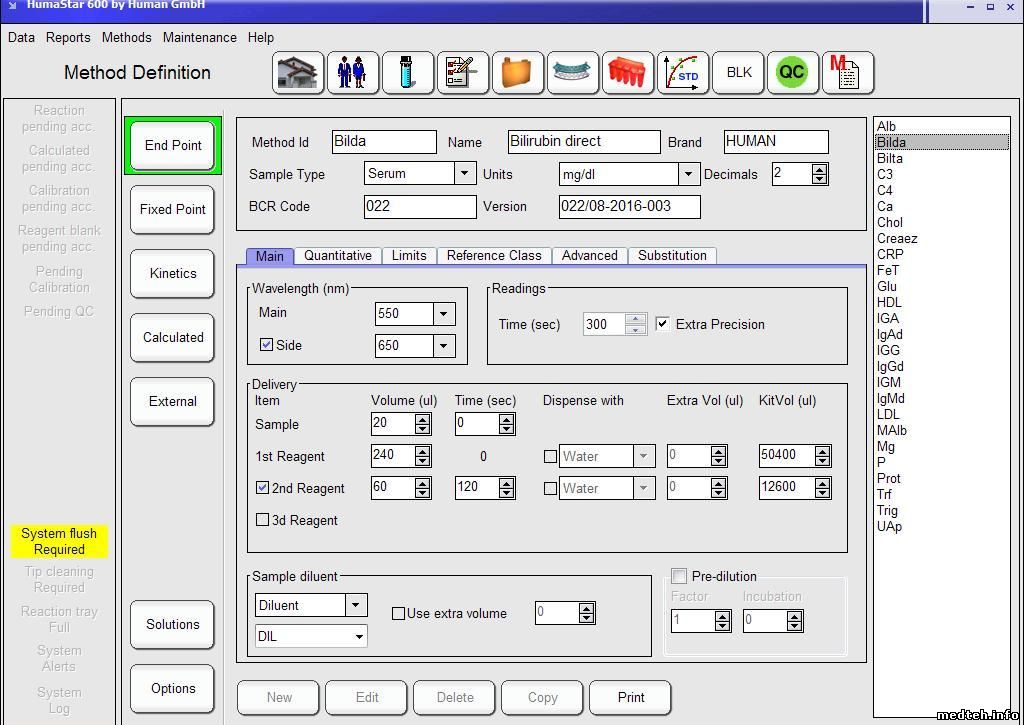Open the checklist with pencil icon
The width and height of the screenshot is (1024, 725).
462,73
